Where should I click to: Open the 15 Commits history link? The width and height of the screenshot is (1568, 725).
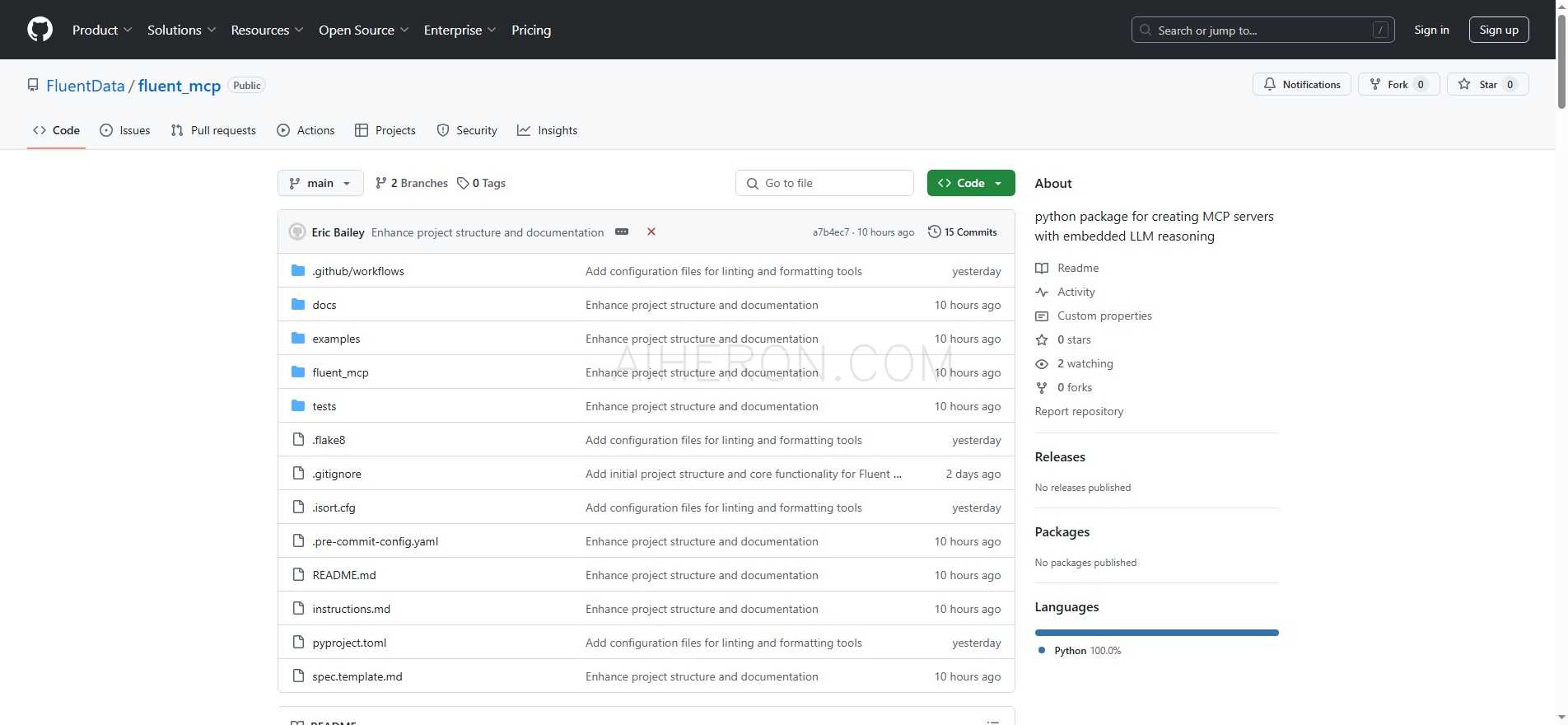tap(962, 232)
